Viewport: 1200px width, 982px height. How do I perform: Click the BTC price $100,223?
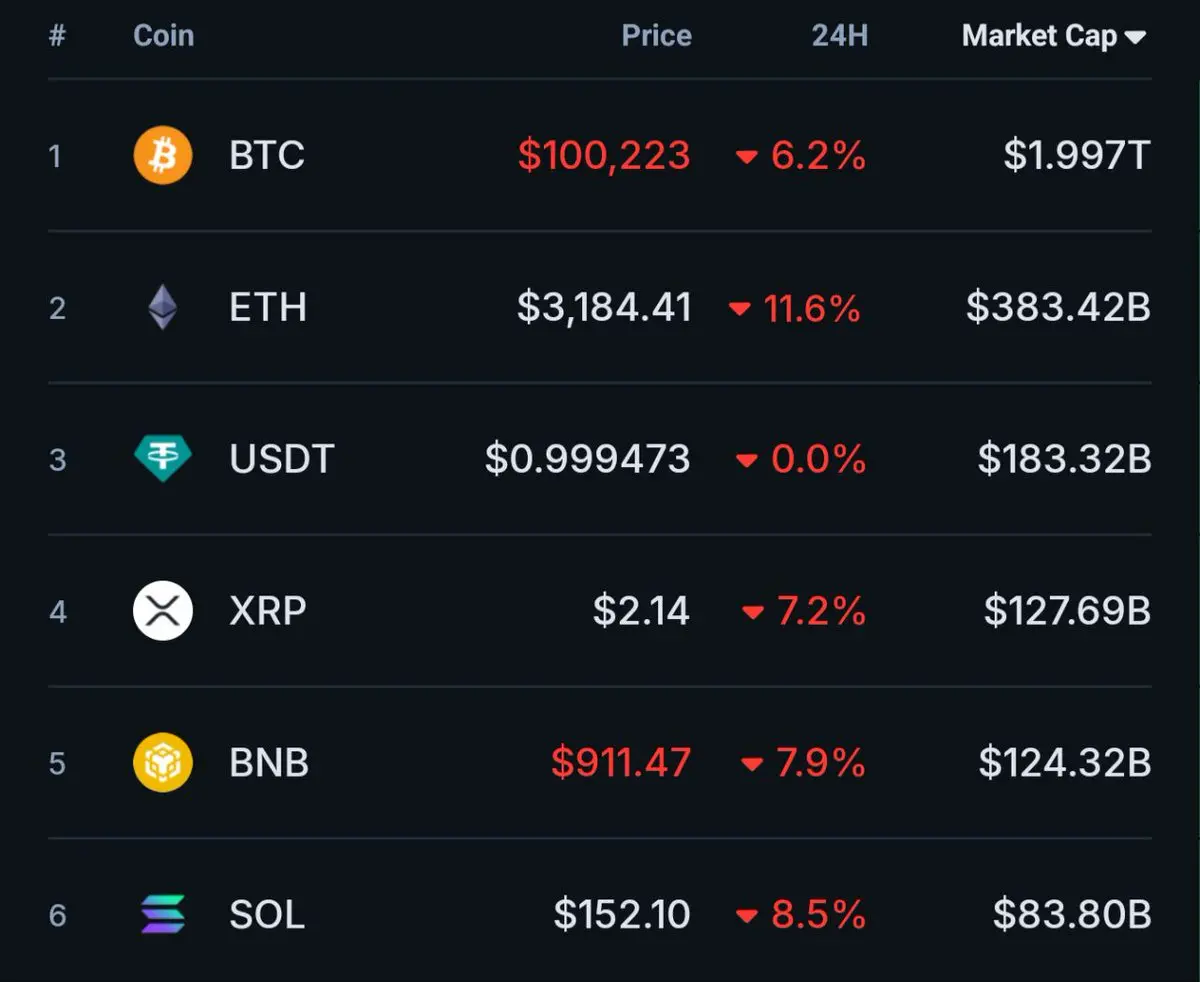pyautogui.click(x=604, y=156)
